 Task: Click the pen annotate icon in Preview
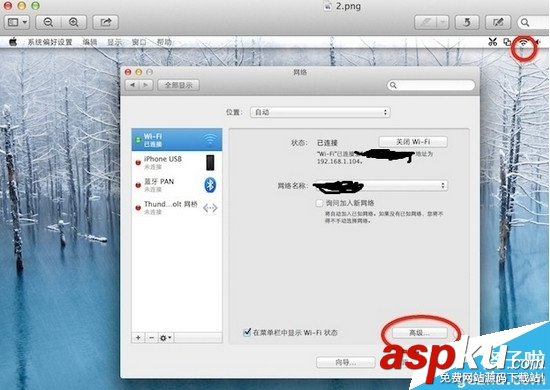[x=425, y=22]
